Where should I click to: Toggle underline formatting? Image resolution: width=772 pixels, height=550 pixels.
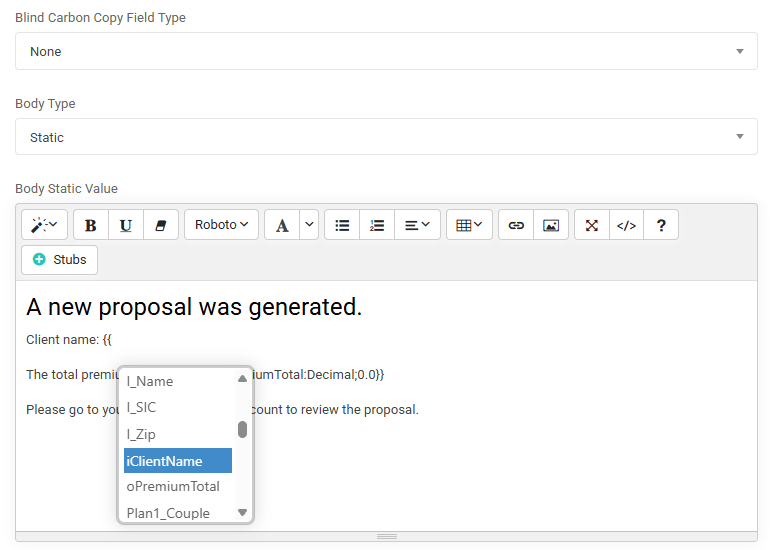(x=126, y=225)
